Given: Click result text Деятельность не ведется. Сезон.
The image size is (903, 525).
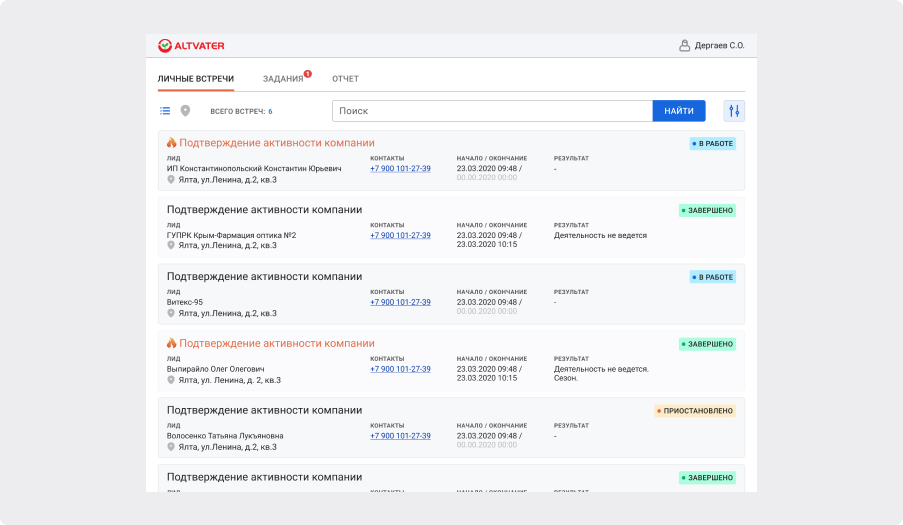Looking at the screenshot, I should [x=601, y=374].
